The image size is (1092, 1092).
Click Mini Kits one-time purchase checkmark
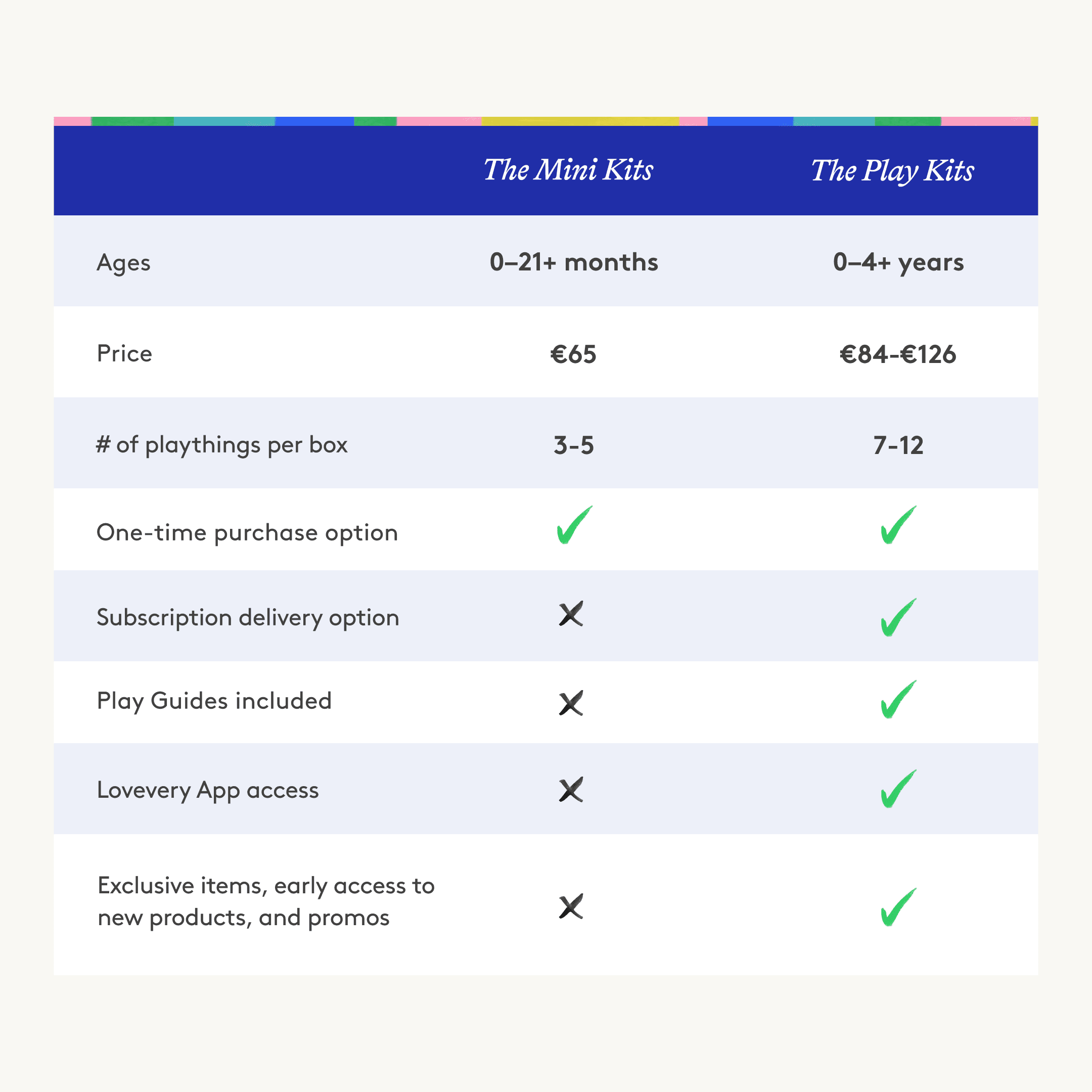coord(574,526)
